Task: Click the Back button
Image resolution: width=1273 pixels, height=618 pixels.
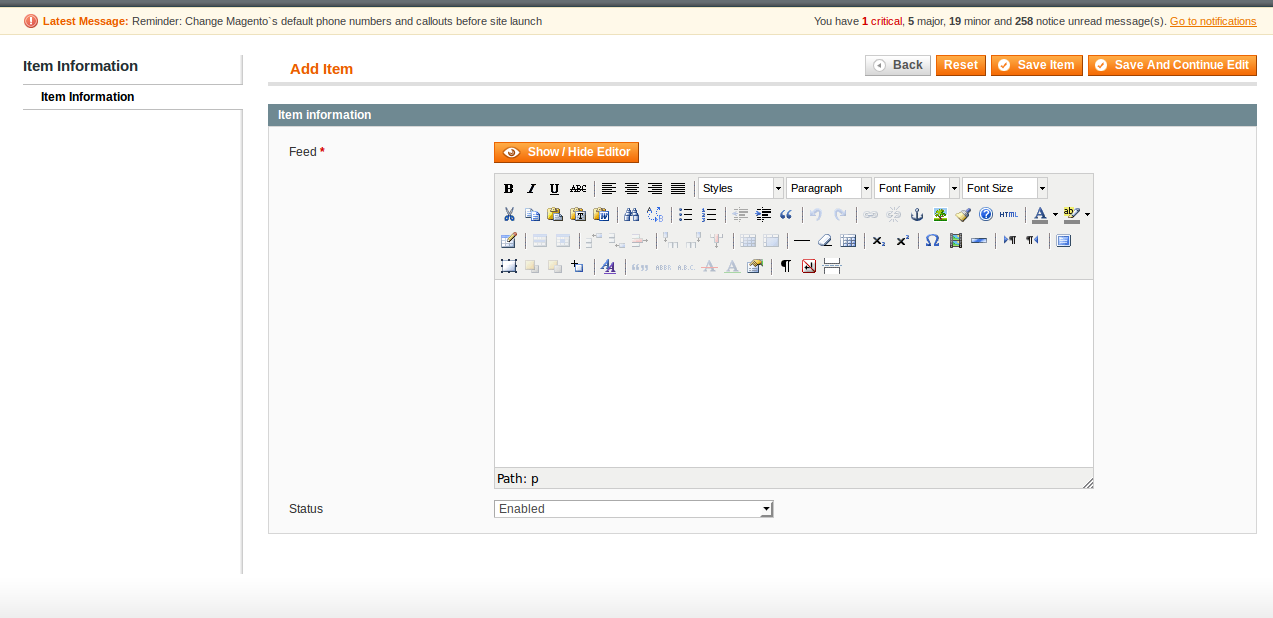Action: click(898, 65)
